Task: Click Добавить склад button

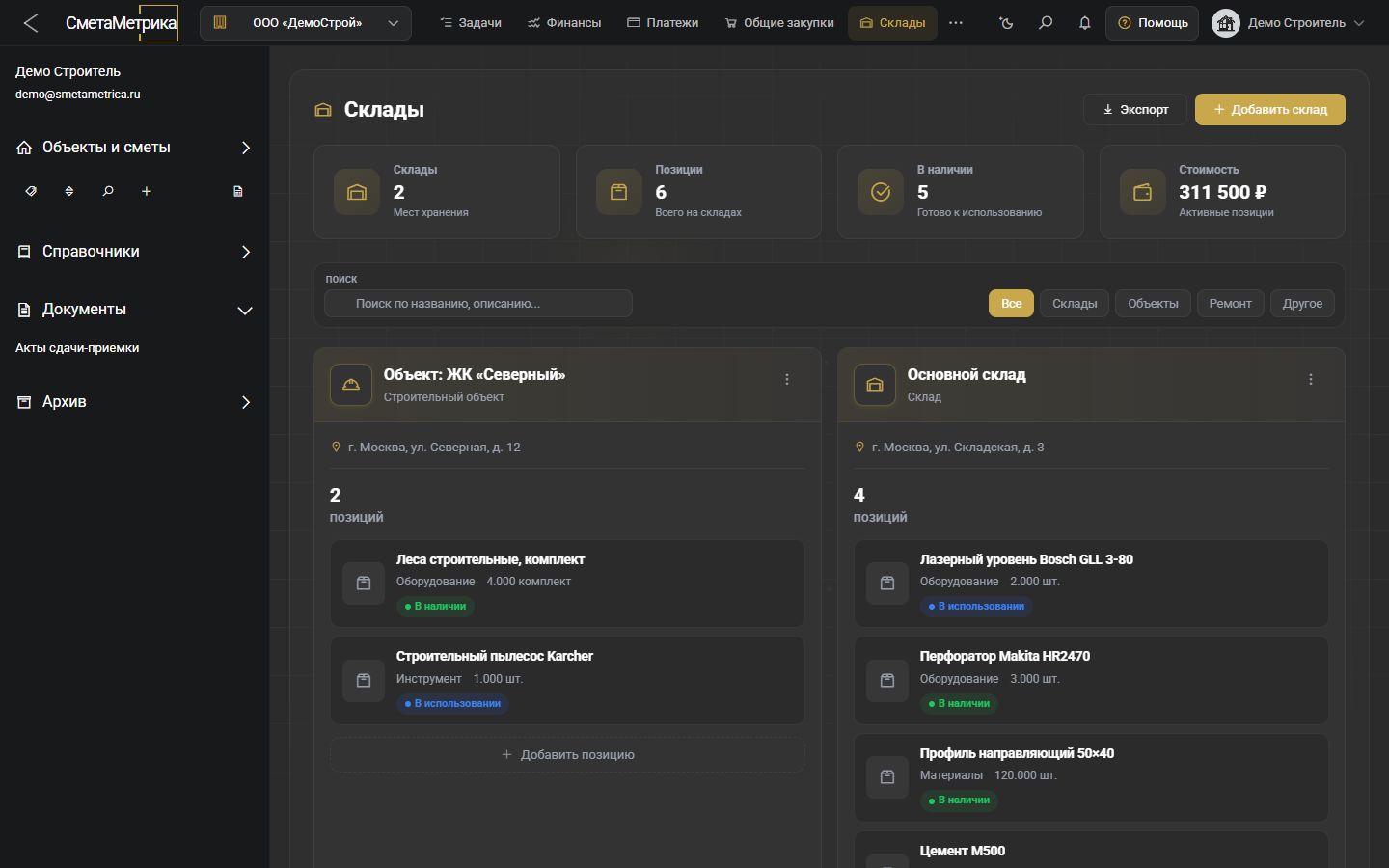Action: pos(1270,110)
